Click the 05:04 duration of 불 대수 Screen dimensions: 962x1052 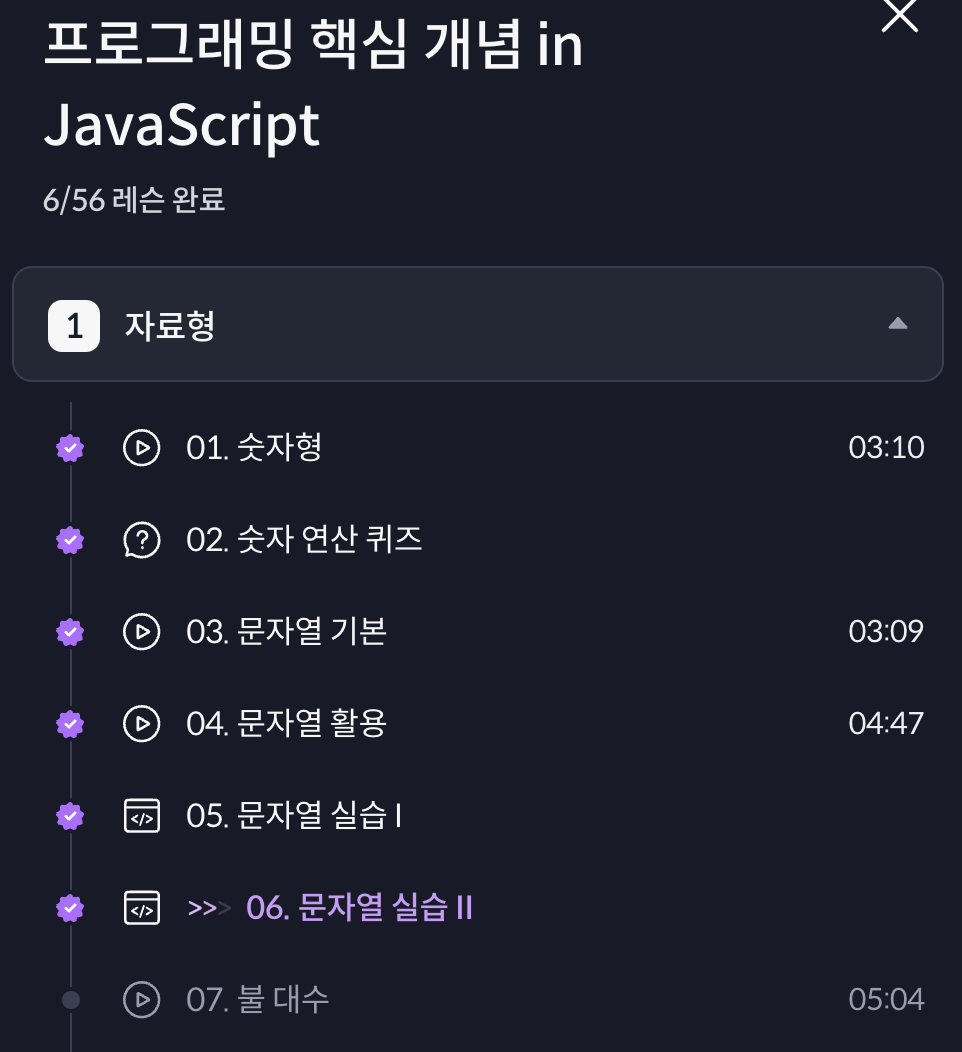pyautogui.click(x=886, y=1000)
